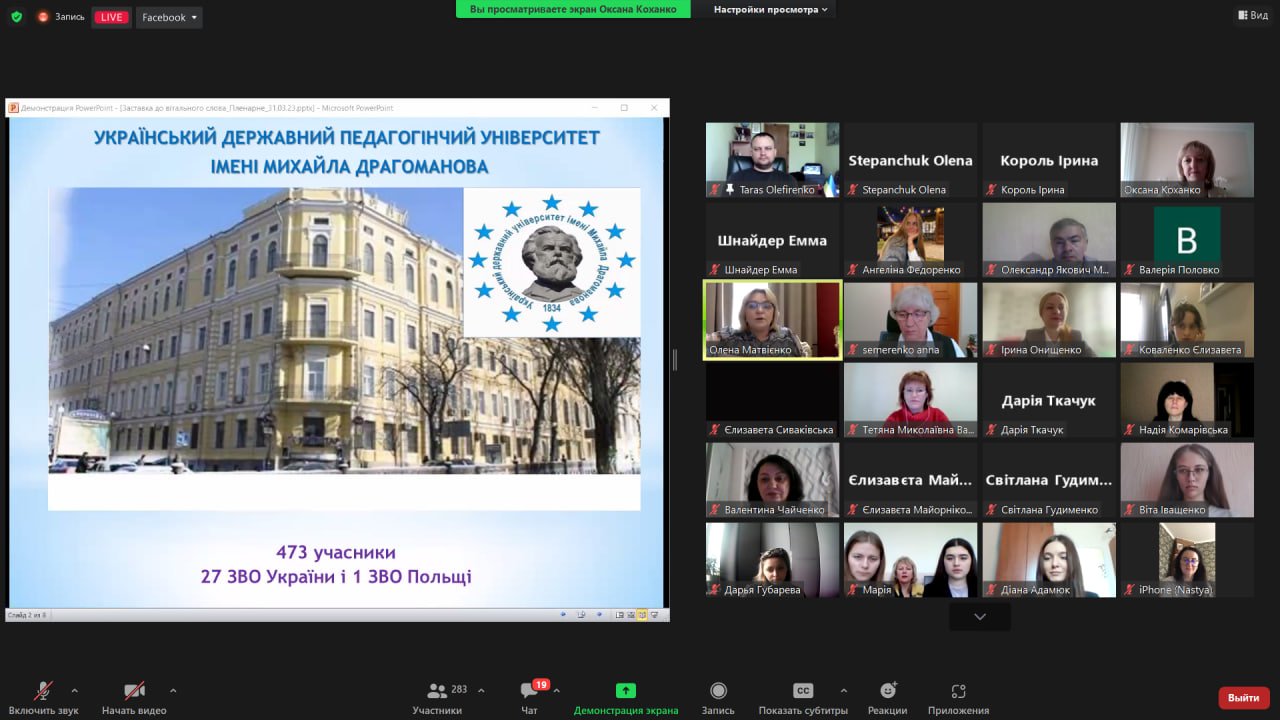Expand subtitle options arrow beside CC

[x=843, y=690]
